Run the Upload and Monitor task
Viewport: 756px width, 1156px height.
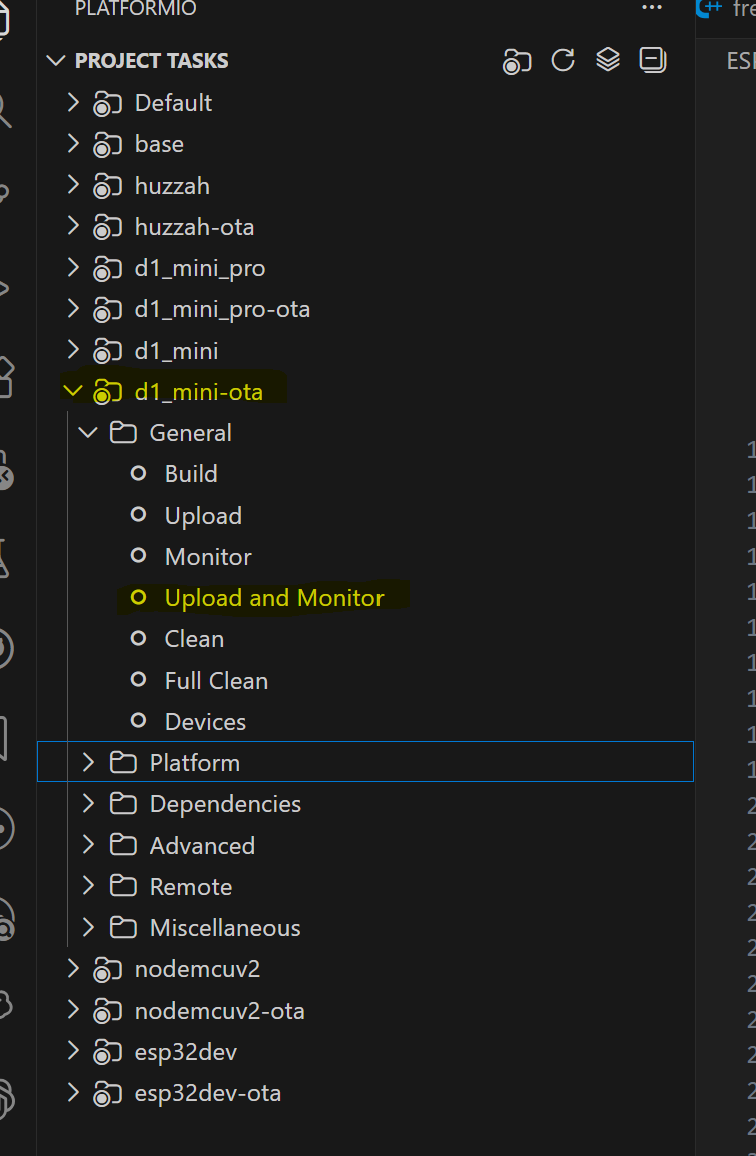pyautogui.click(x=274, y=598)
